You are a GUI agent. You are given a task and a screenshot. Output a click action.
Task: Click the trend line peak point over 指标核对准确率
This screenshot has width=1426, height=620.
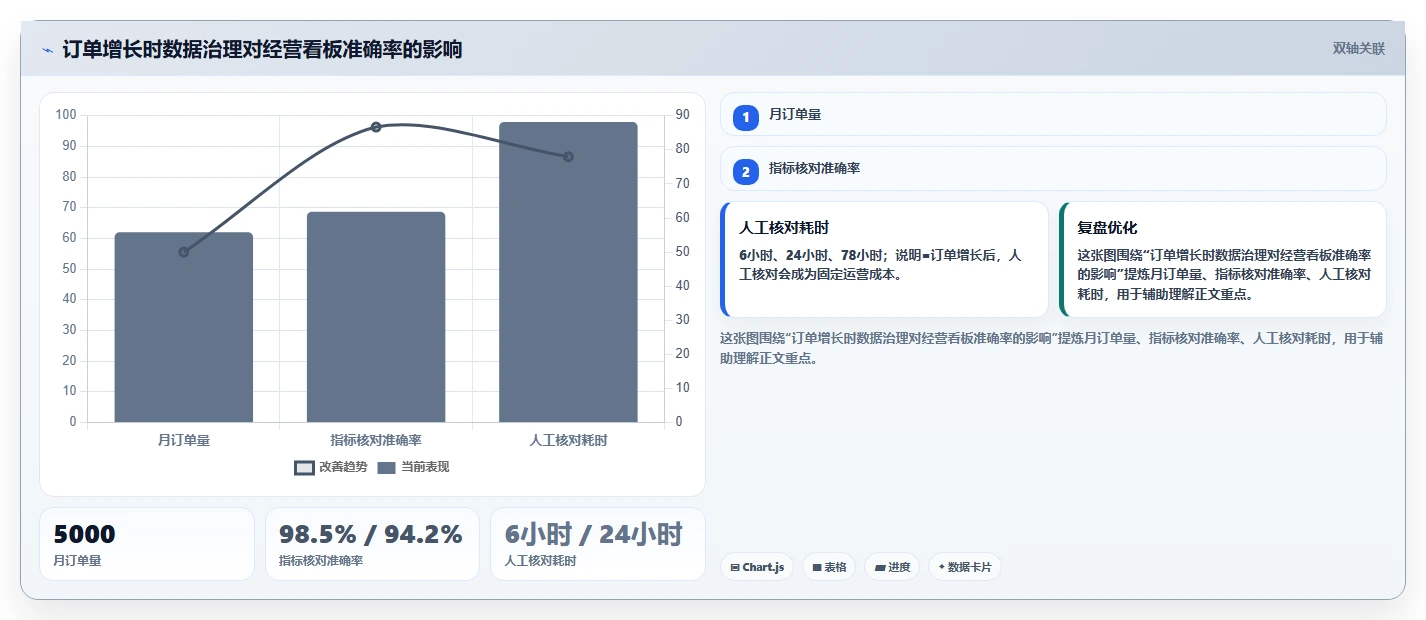pos(376,127)
